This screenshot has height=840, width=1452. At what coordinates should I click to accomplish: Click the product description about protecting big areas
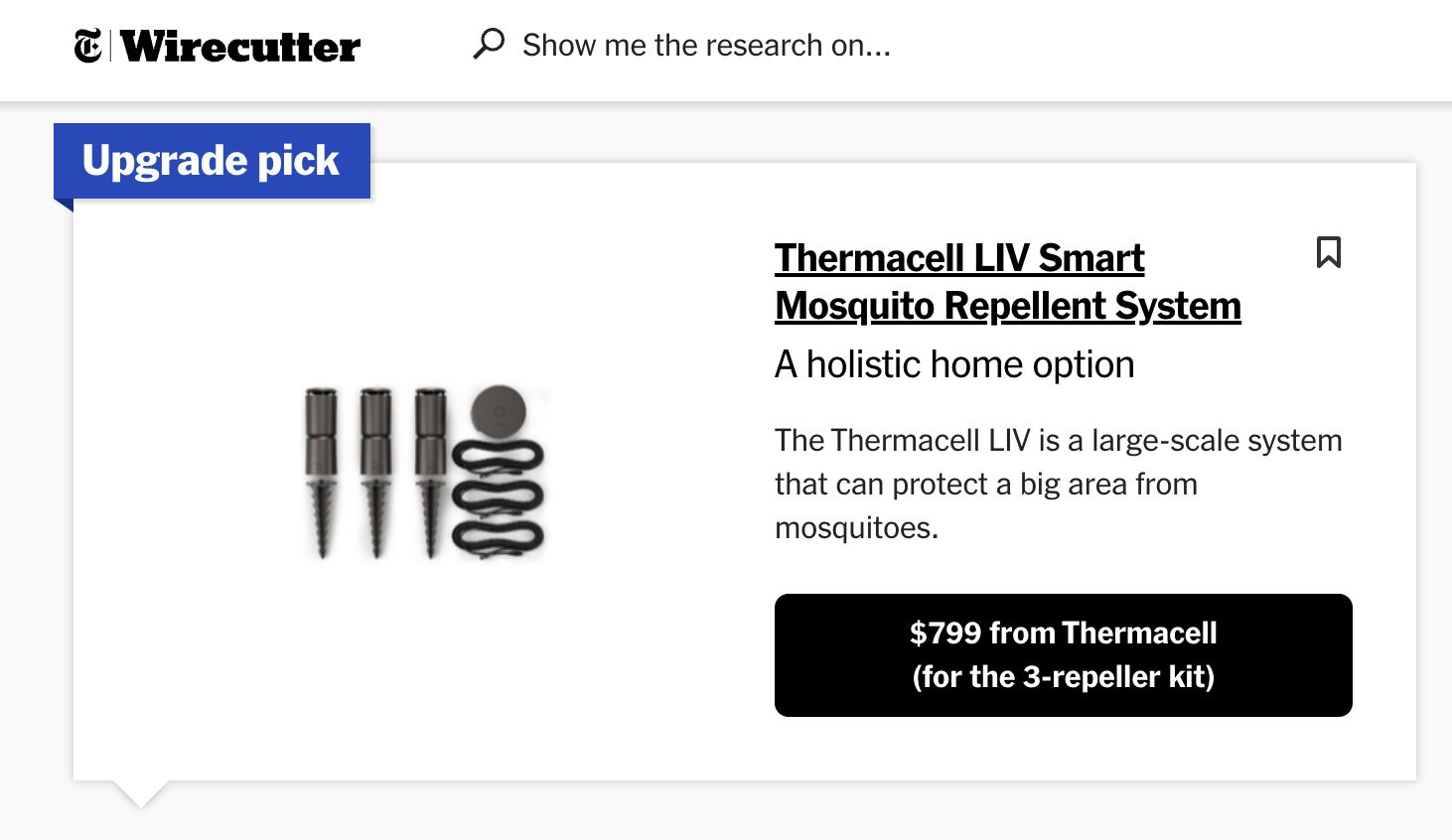pyautogui.click(x=1059, y=484)
